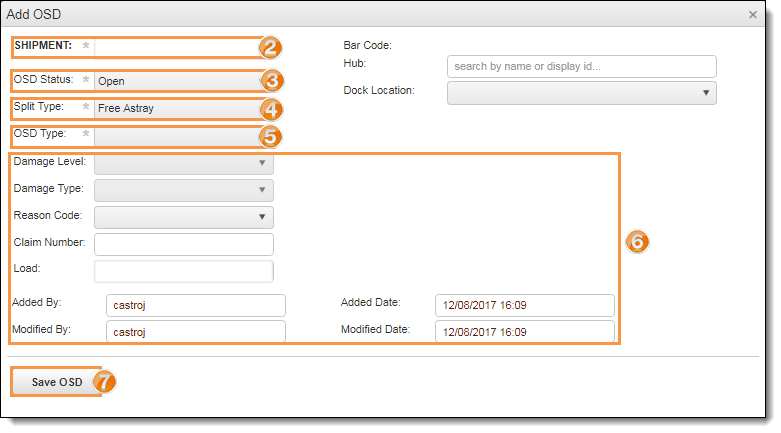Expand the Reason Code dropdown

tap(184, 216)
